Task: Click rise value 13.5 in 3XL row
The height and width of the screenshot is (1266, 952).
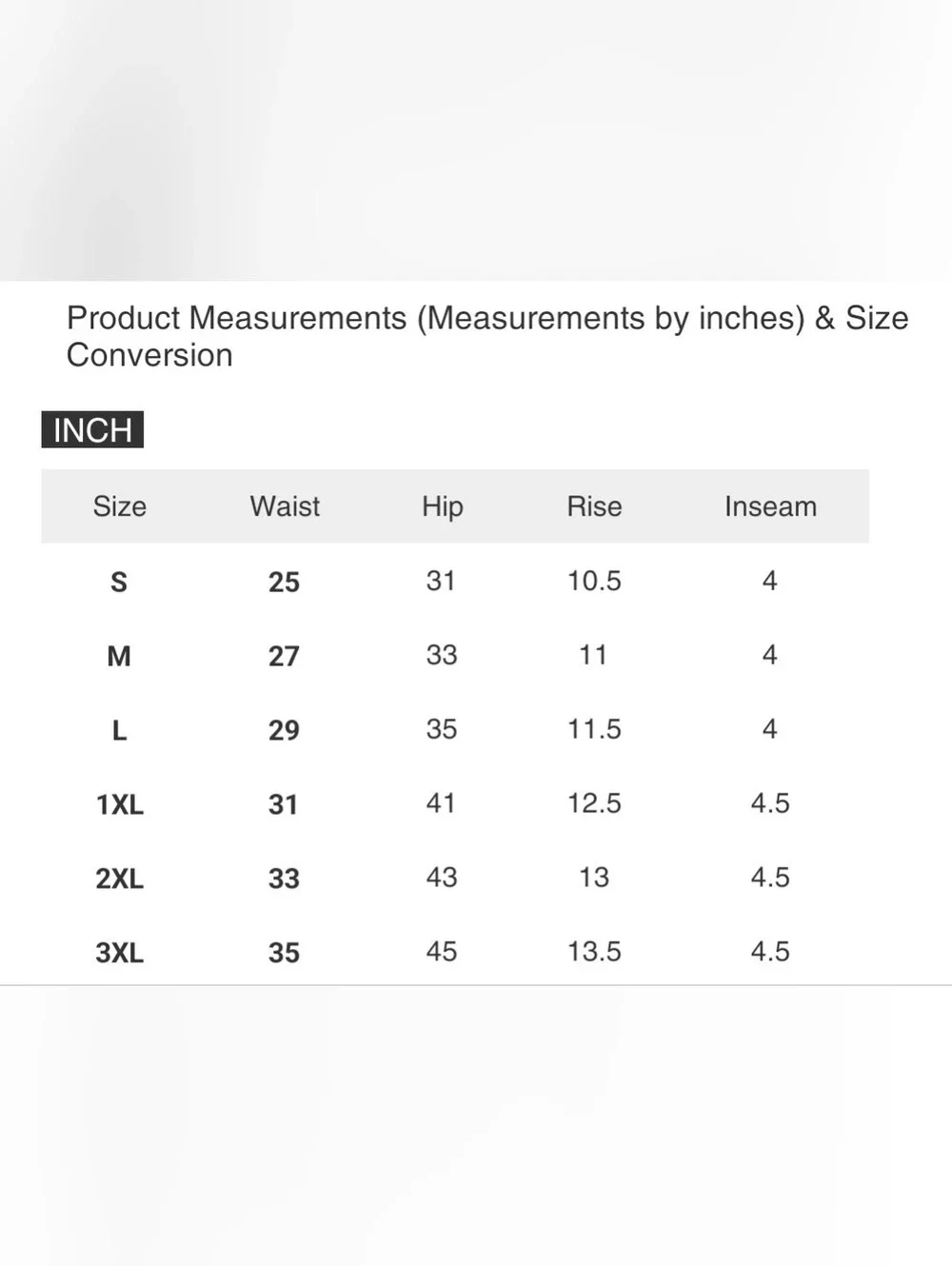Action: point(594,952)
